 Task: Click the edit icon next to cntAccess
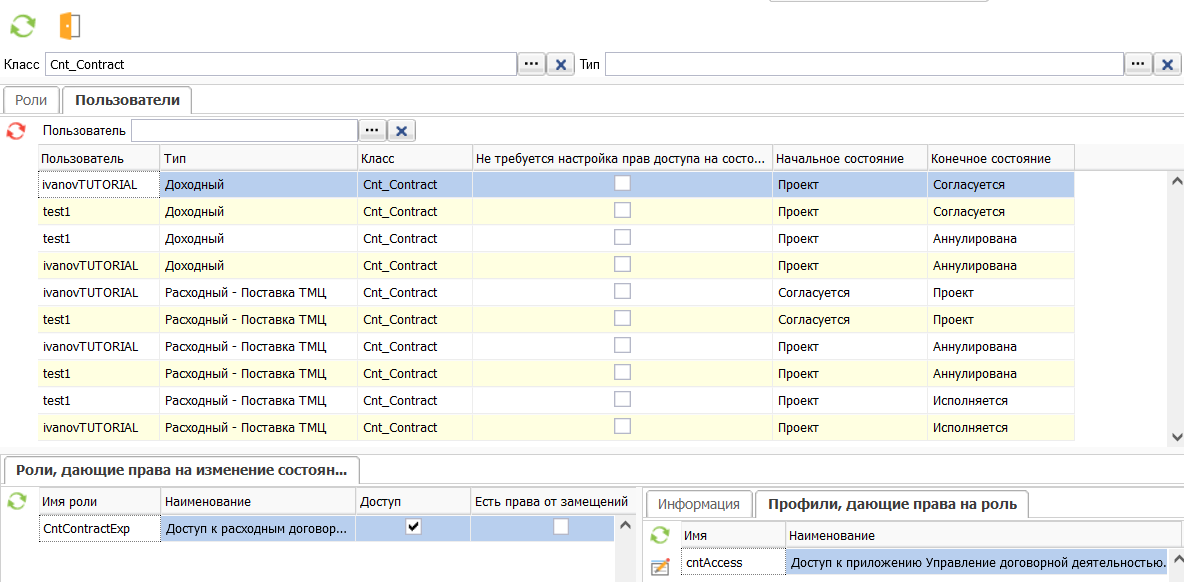660,567
